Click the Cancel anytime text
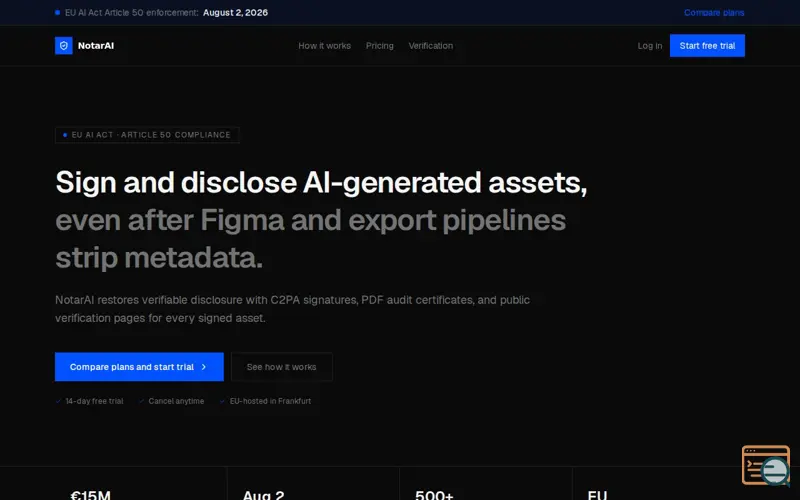 (176, 401)
